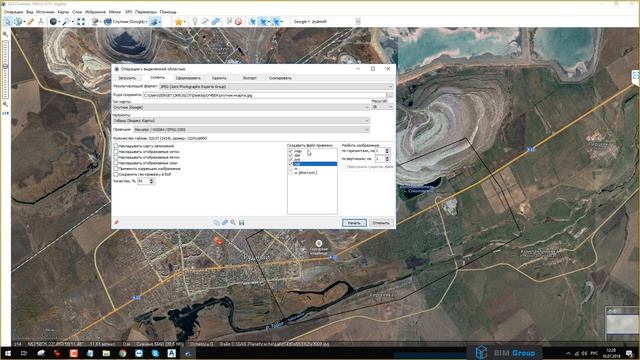This screenshot has width=640, height=360.
Task: Open the Google search provider dropdown
Action: tap(302, 22)
